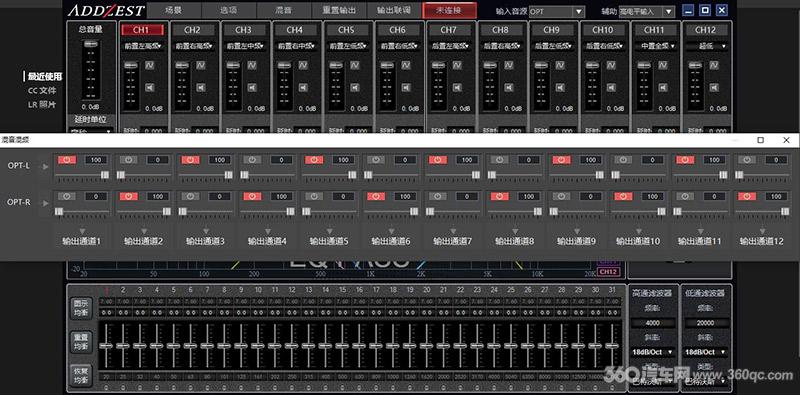The width and height of the screenshot is (800, 395).
Task: Toggle OPT-R power for 输出通道2
Action: [129, 196]
